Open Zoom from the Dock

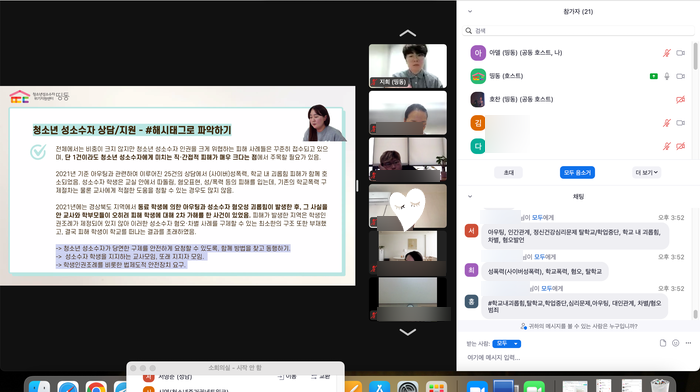click(477, 387)
